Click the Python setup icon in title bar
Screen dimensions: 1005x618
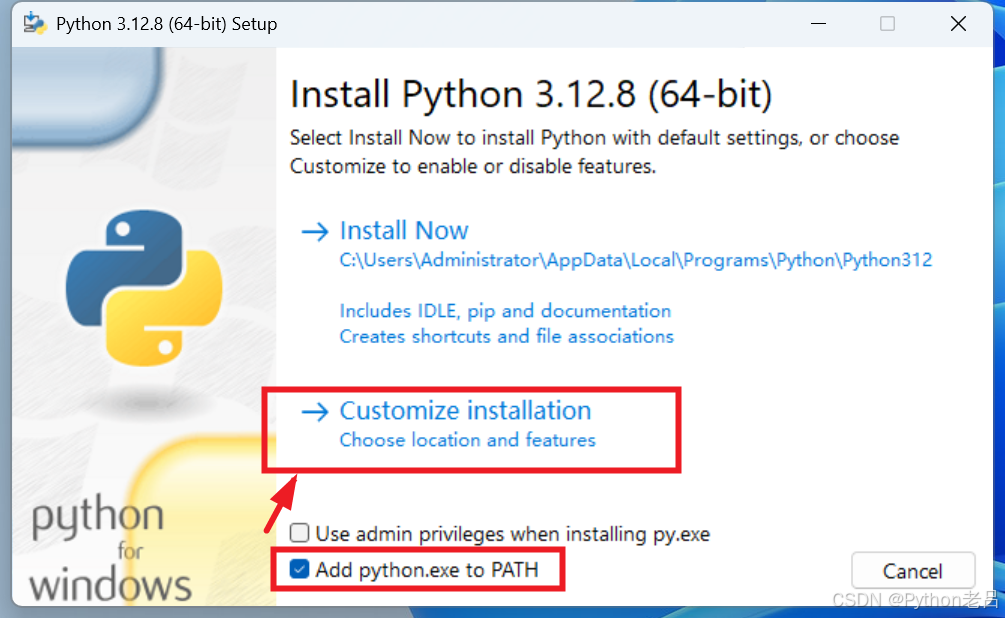35,24
